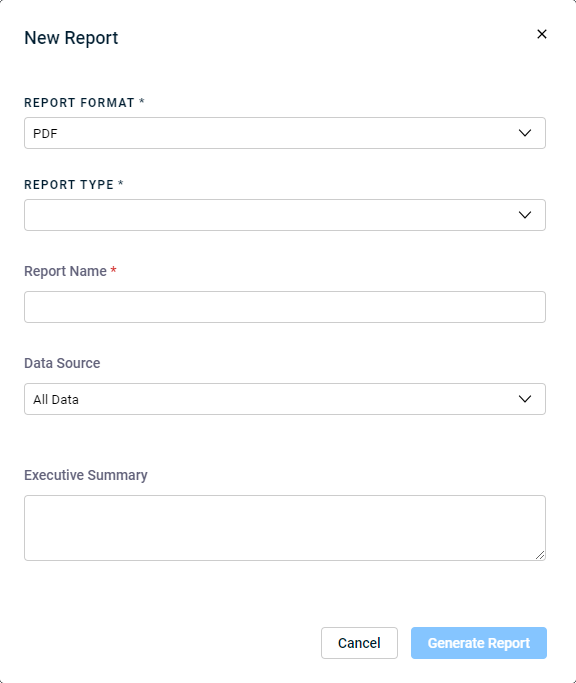Viewport: 576px width, 683px height.
Task: Close the New Report dialog
Action: click(542, 34)
